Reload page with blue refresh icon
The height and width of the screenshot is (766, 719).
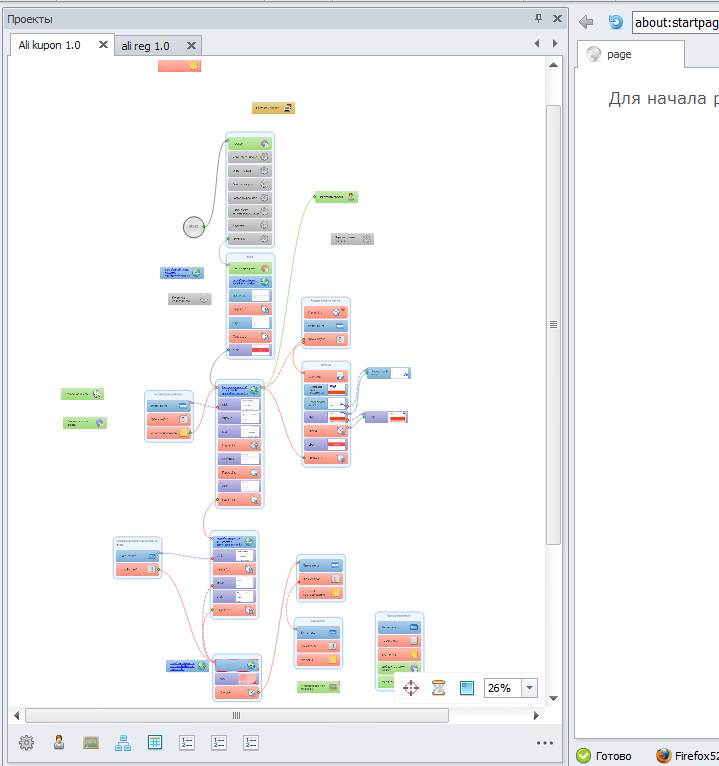(x=615, y=22)
